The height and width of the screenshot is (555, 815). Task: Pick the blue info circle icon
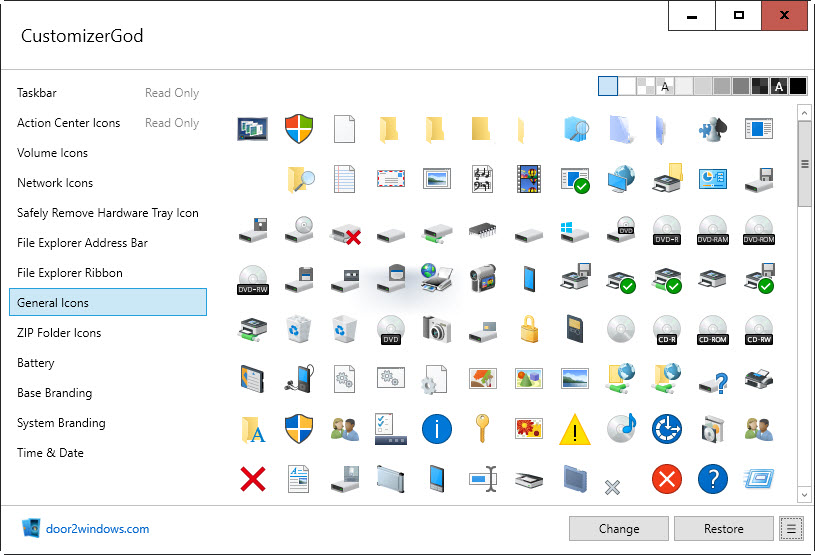(x=437, y=429)
